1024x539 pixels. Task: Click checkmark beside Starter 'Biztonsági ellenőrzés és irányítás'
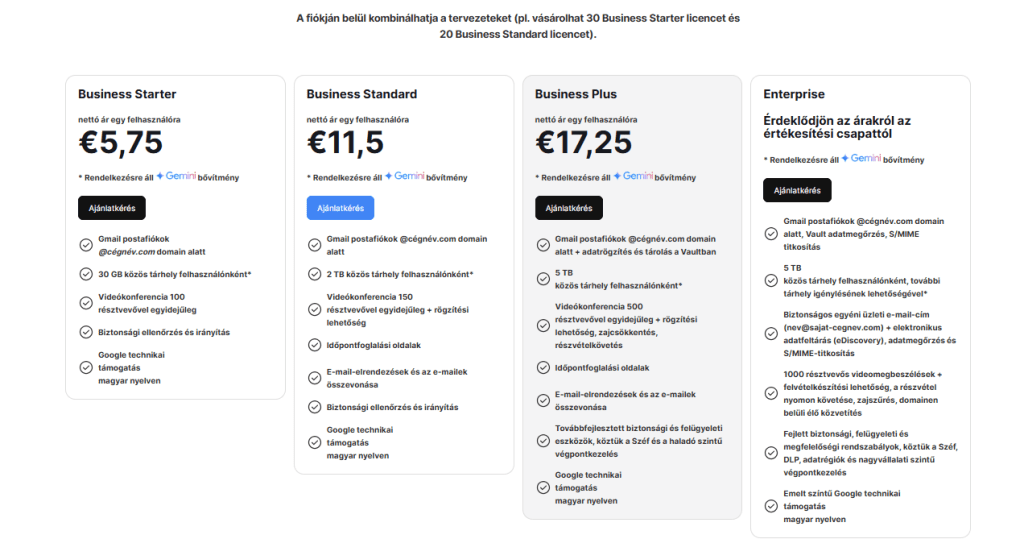(86, 332)
